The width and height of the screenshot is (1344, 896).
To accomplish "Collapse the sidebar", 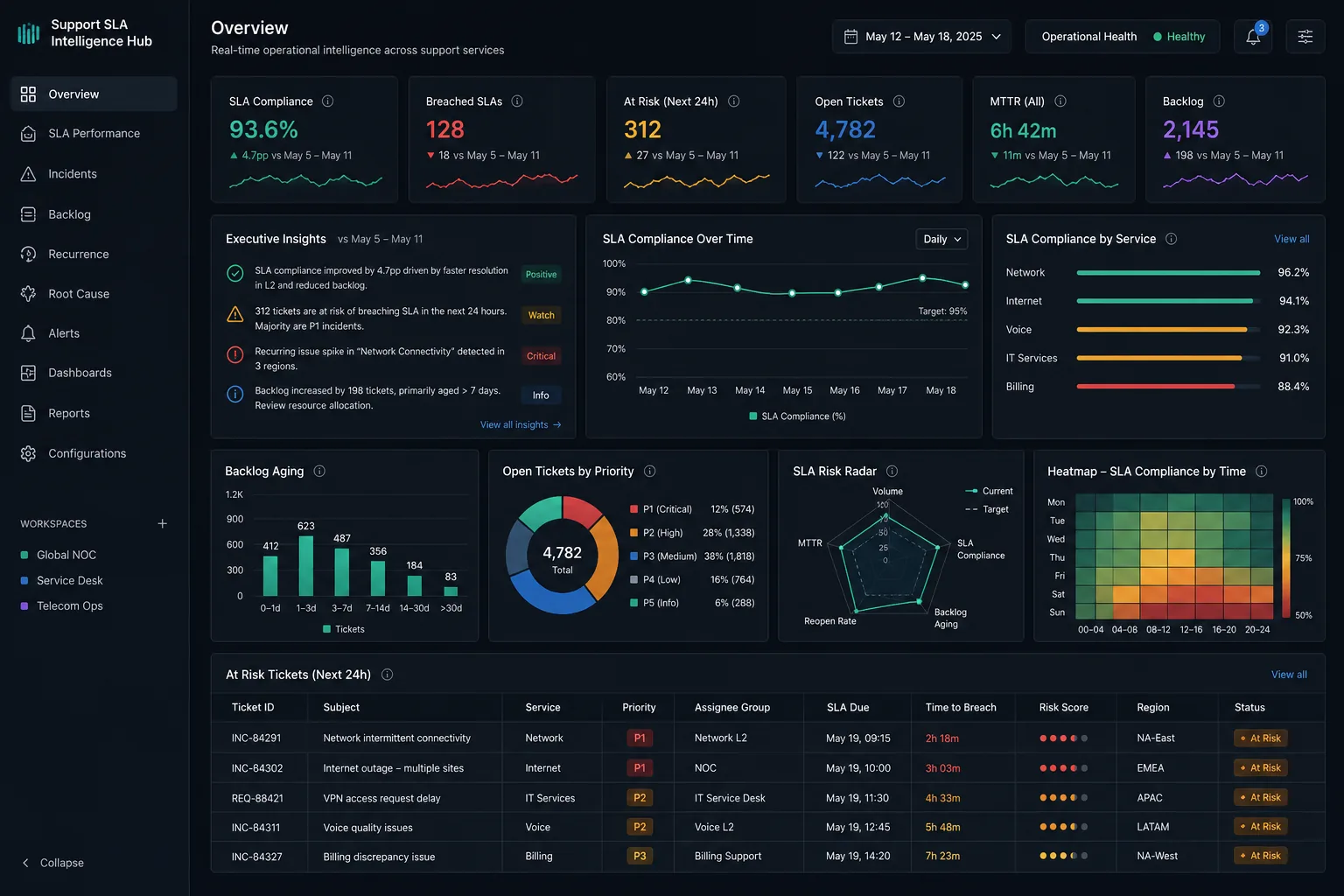I will [x=52, y=863].
